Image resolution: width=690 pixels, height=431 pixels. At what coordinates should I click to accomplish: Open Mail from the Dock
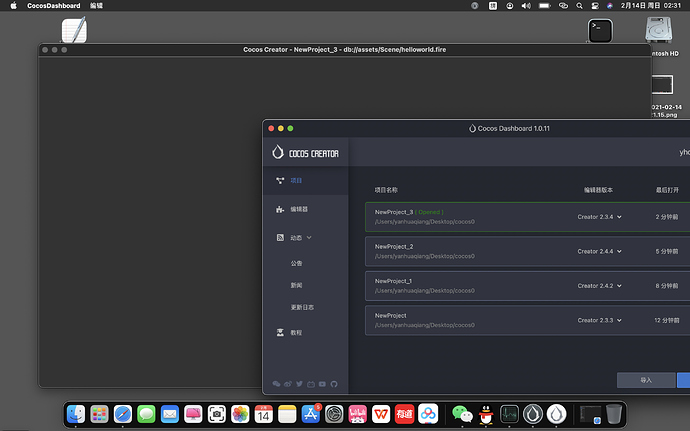click(170, 414)
